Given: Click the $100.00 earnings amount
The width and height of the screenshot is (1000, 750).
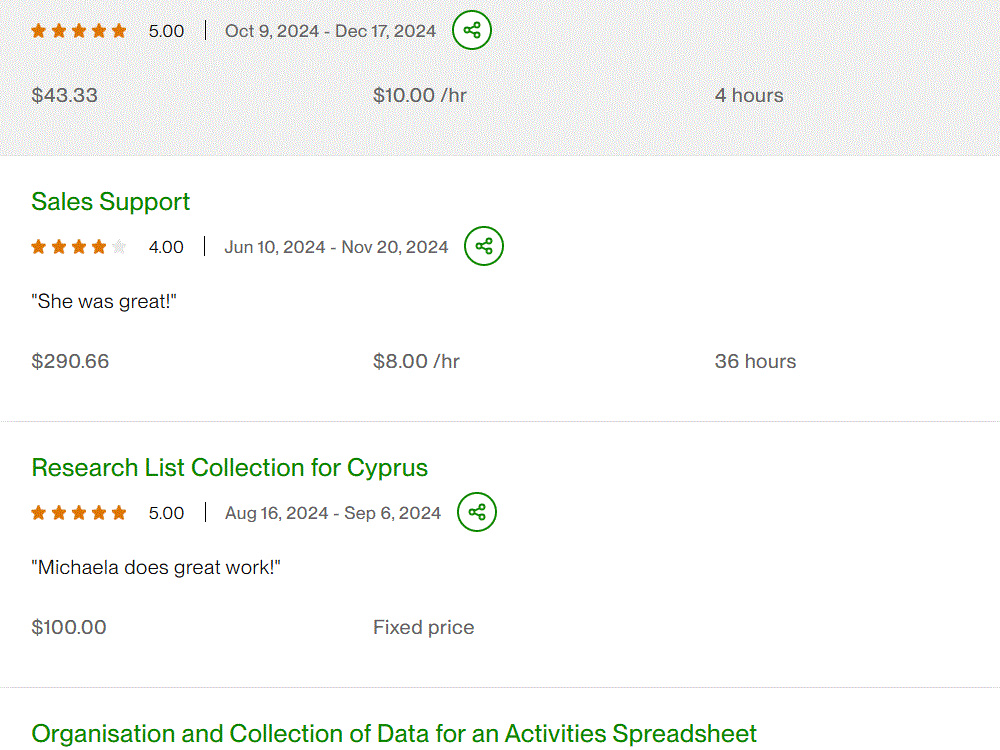Looking at the screenshot, I should point(69,627).
